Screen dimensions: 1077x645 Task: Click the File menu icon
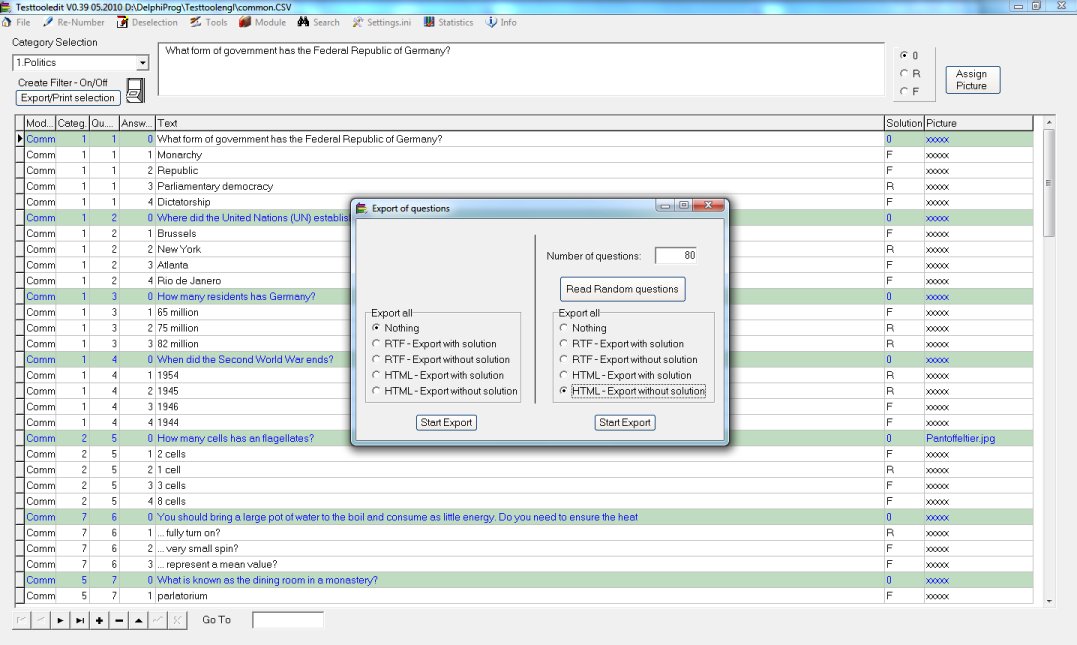click(x=7, y=22)
